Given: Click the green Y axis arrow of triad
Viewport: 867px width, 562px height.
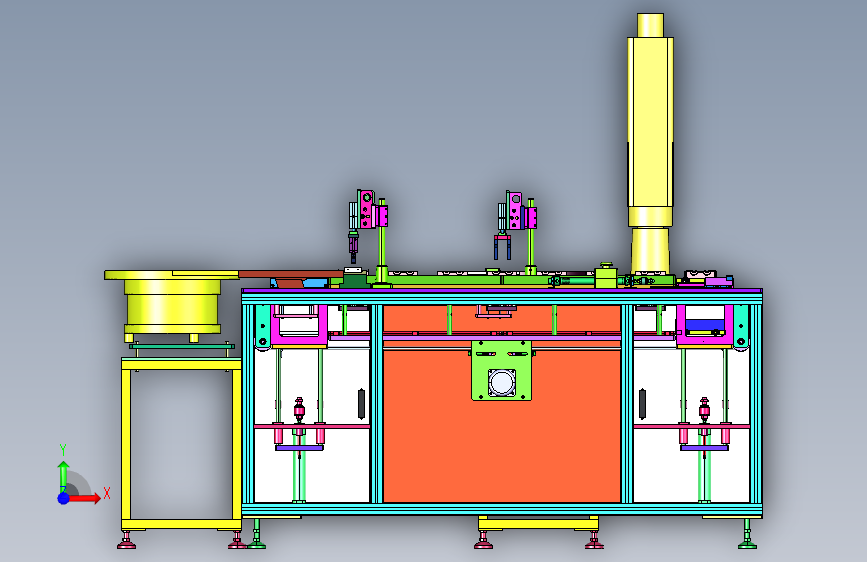Looking at the screenshot, I should 64,477.
